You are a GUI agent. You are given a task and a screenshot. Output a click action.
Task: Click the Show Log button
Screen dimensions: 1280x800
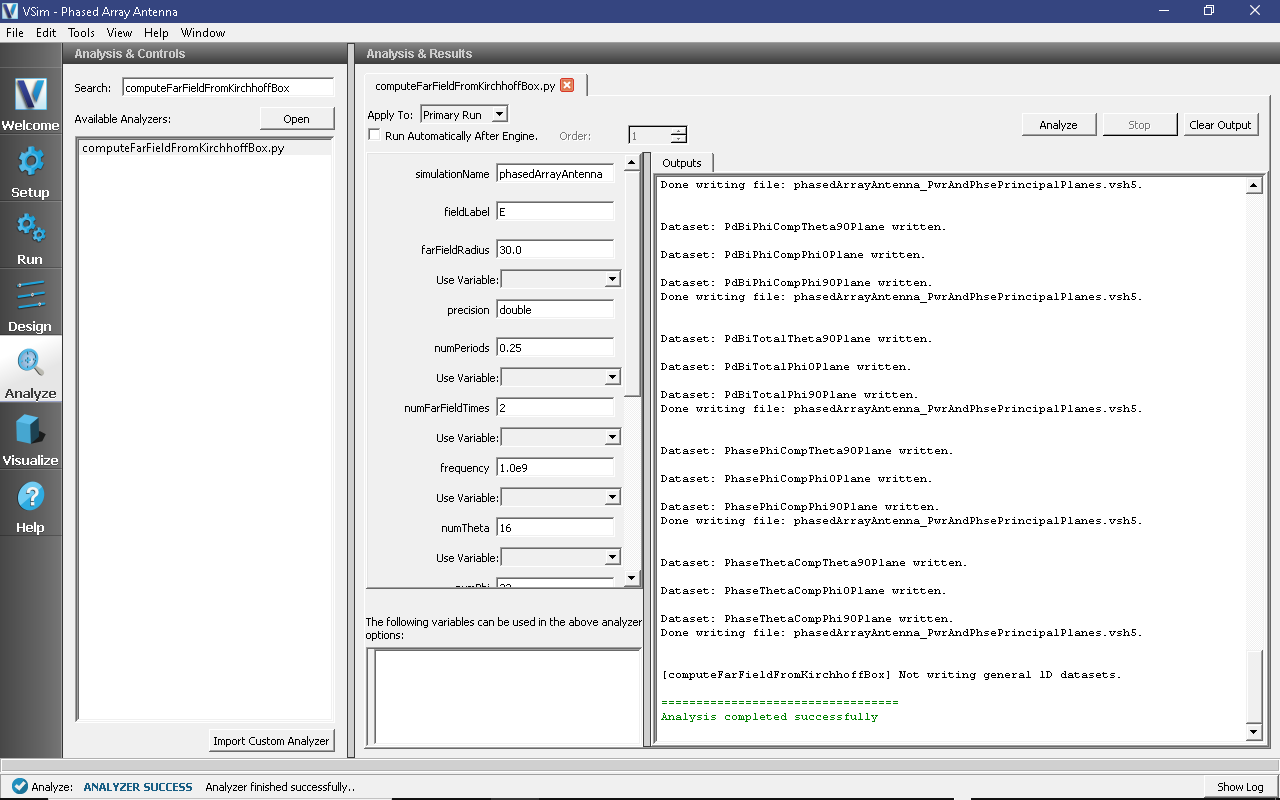(1240, 787)
